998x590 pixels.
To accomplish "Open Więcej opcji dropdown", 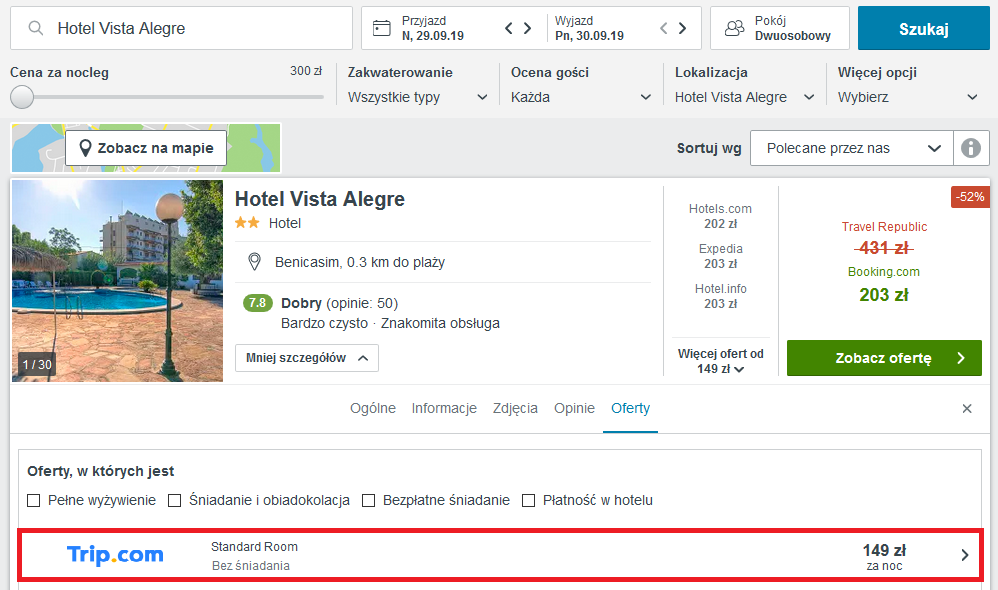I will [908, 97].
